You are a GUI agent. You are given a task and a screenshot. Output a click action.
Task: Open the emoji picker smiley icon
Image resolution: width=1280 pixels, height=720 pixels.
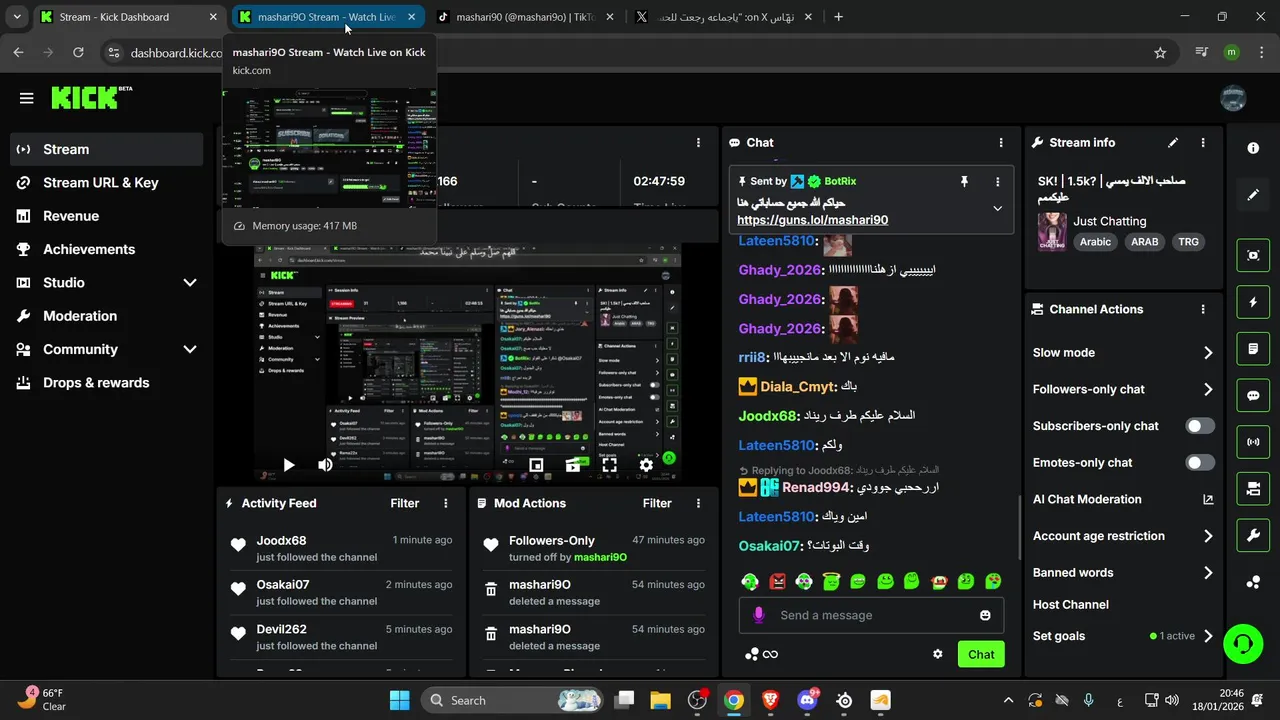click(x=985, y=615)
